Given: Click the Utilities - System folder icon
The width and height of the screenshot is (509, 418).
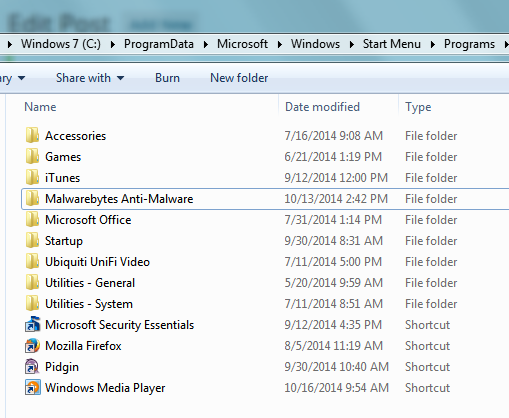Looking at the screenshot, I should (32, 304).
